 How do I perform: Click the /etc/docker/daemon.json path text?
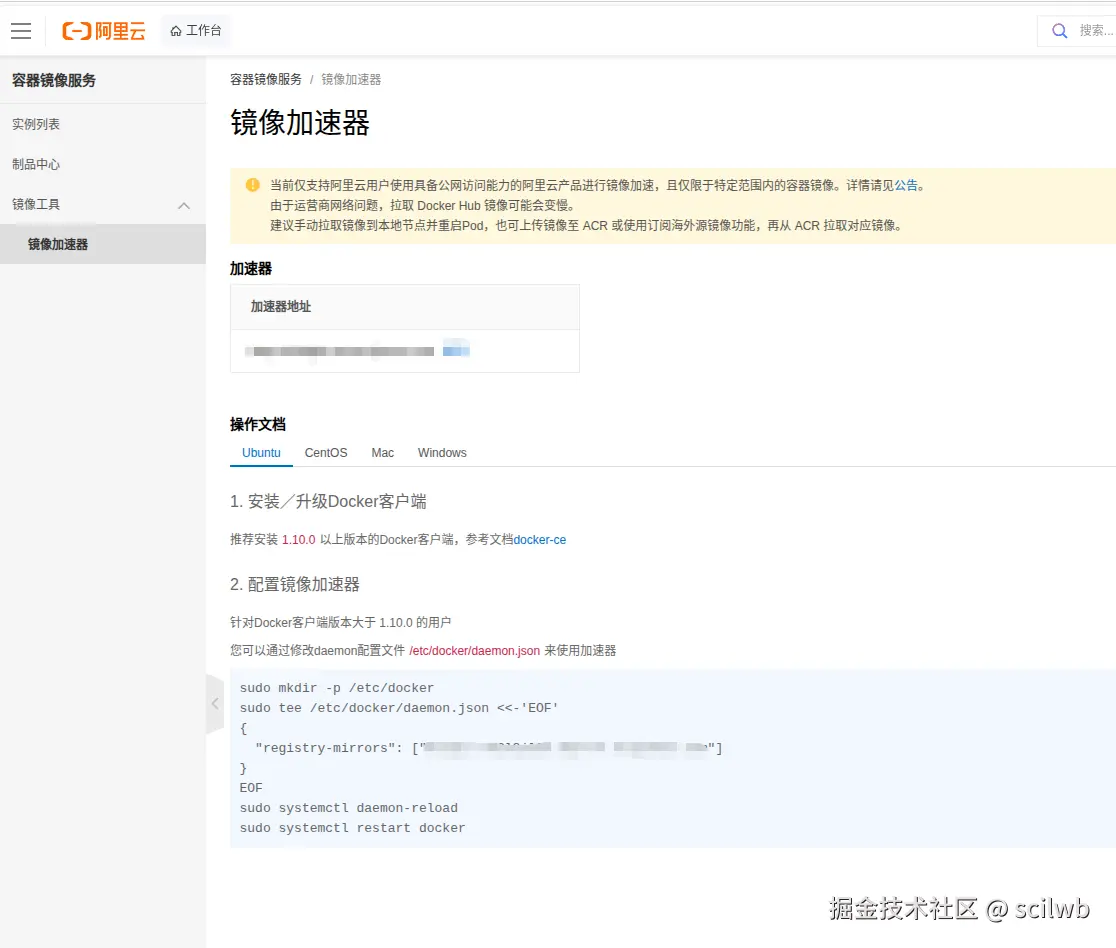point(474,651)
